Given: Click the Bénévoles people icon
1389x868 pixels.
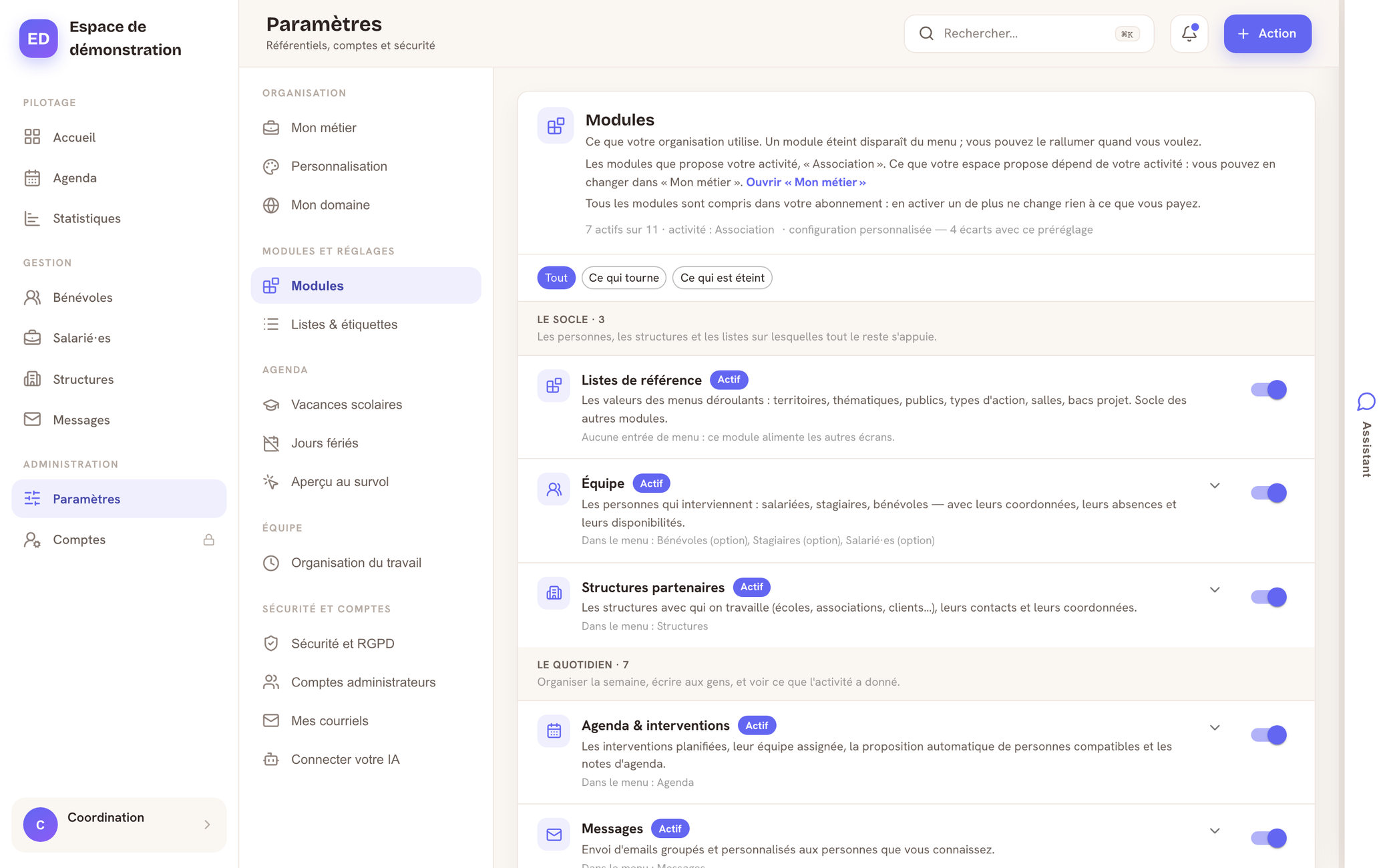Looking at the screenshot, I should 32,297.
